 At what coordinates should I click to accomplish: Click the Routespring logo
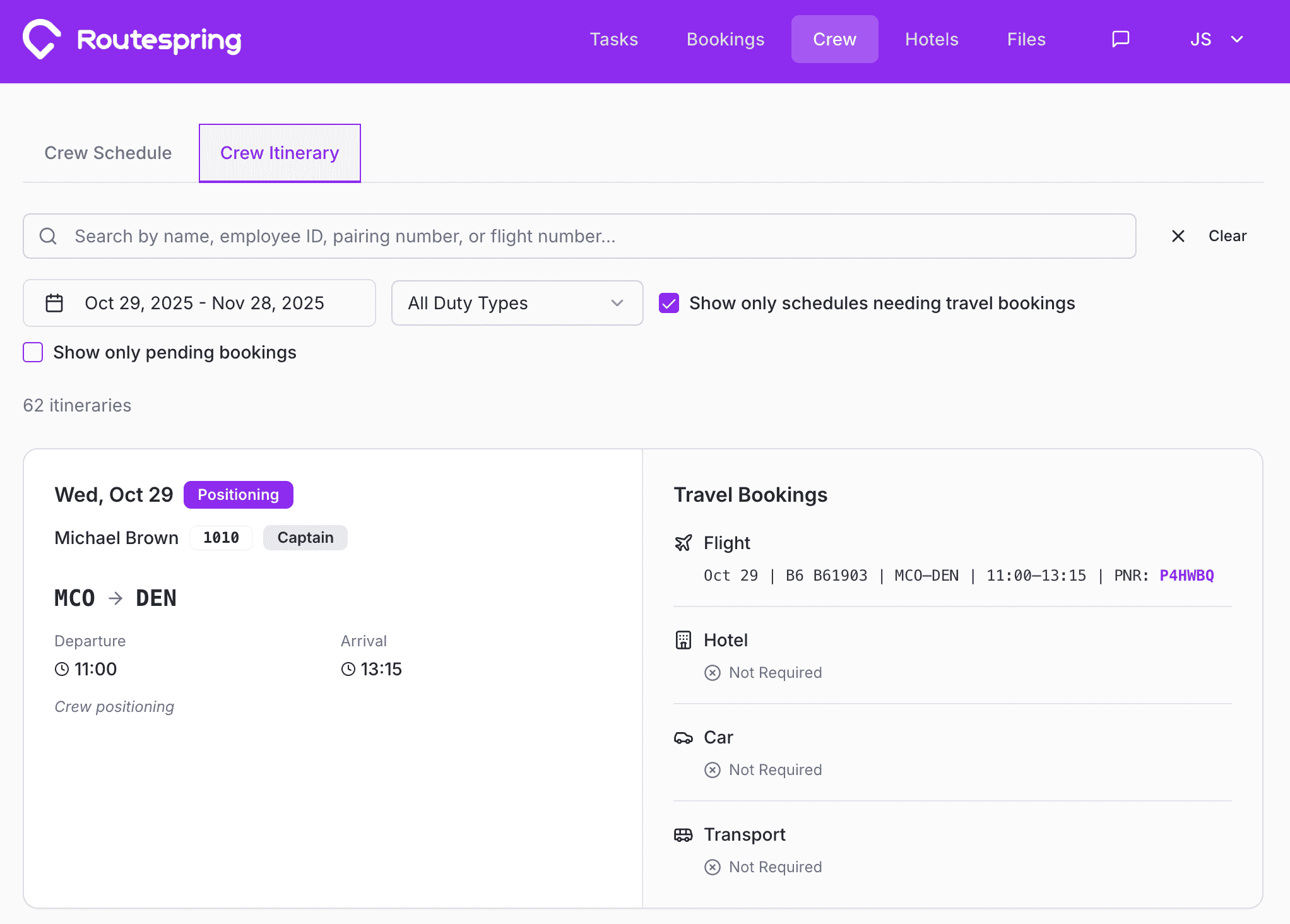(x=131, y=39)
